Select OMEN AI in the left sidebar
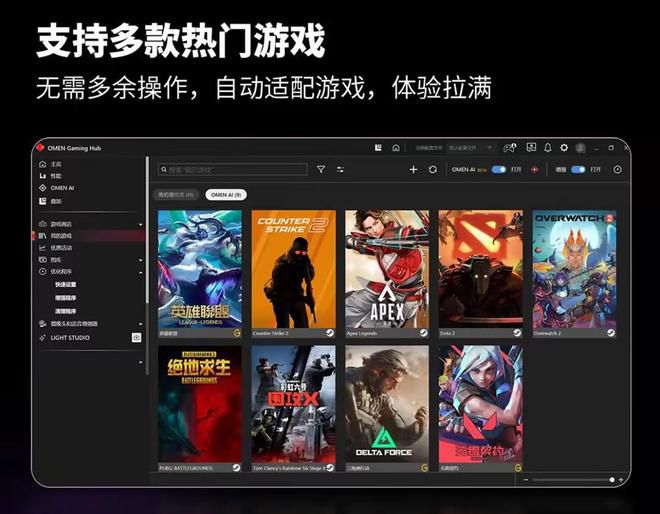Image resolution: width=660 pixels, height=514 pixels. [x=56, y=188]
